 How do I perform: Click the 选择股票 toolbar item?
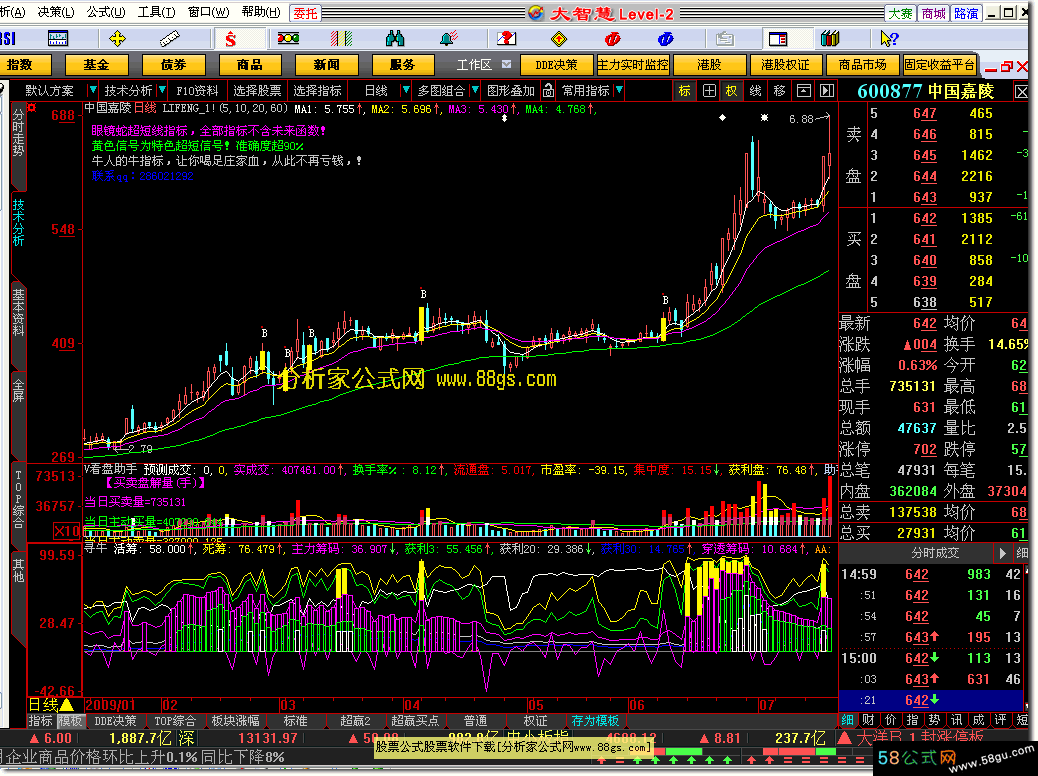(257, 91)
